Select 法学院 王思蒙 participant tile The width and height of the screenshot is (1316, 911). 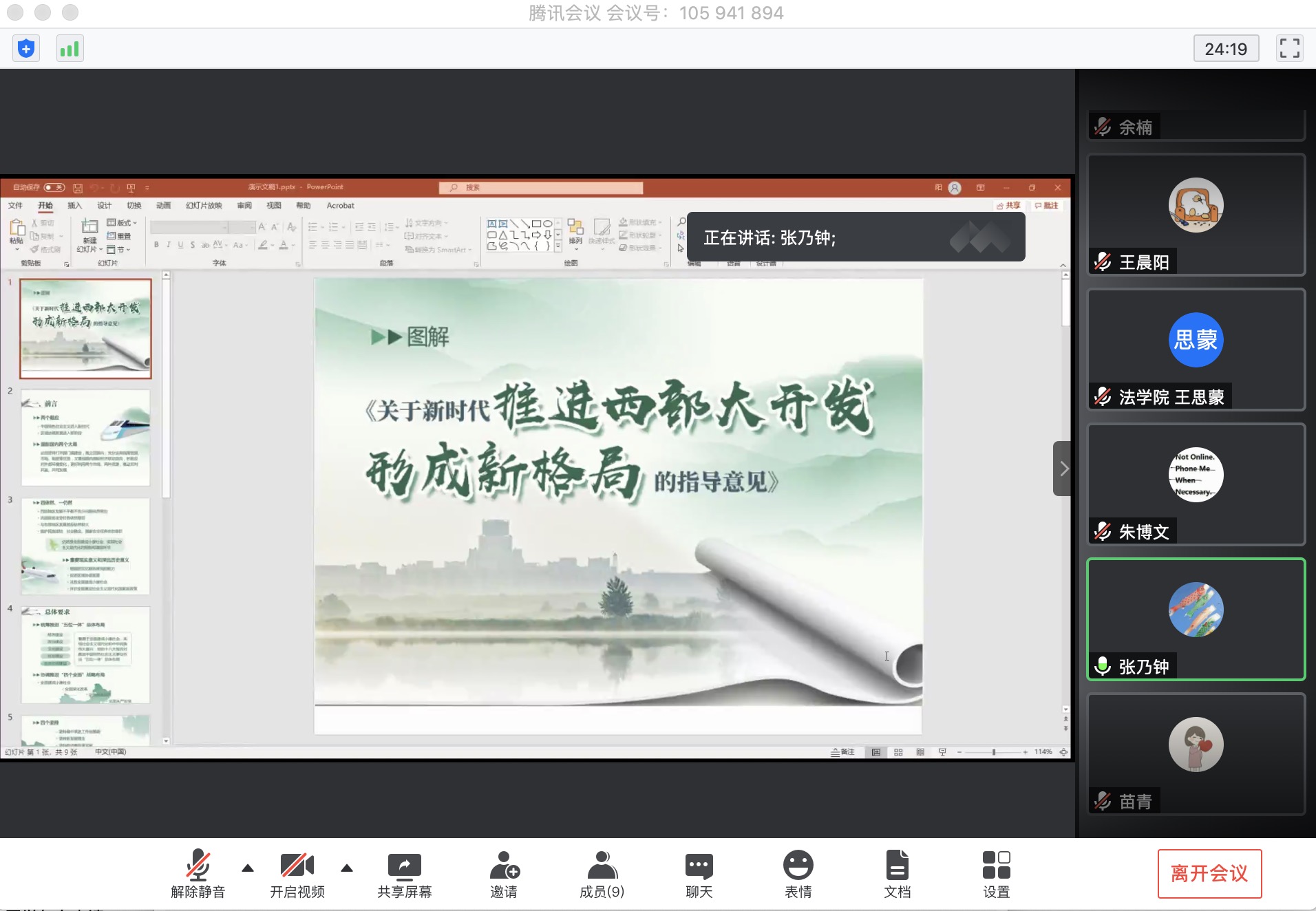click(1196, 349)
